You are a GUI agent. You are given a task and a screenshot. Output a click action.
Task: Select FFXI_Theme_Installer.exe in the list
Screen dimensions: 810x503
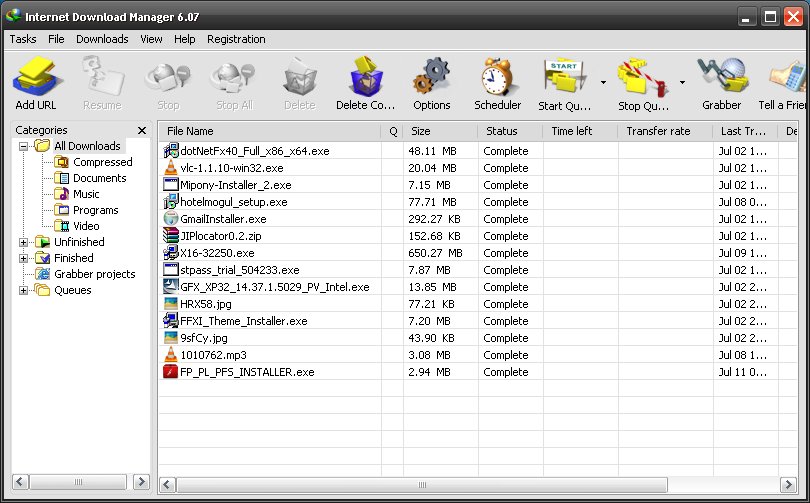click(243, 321)
